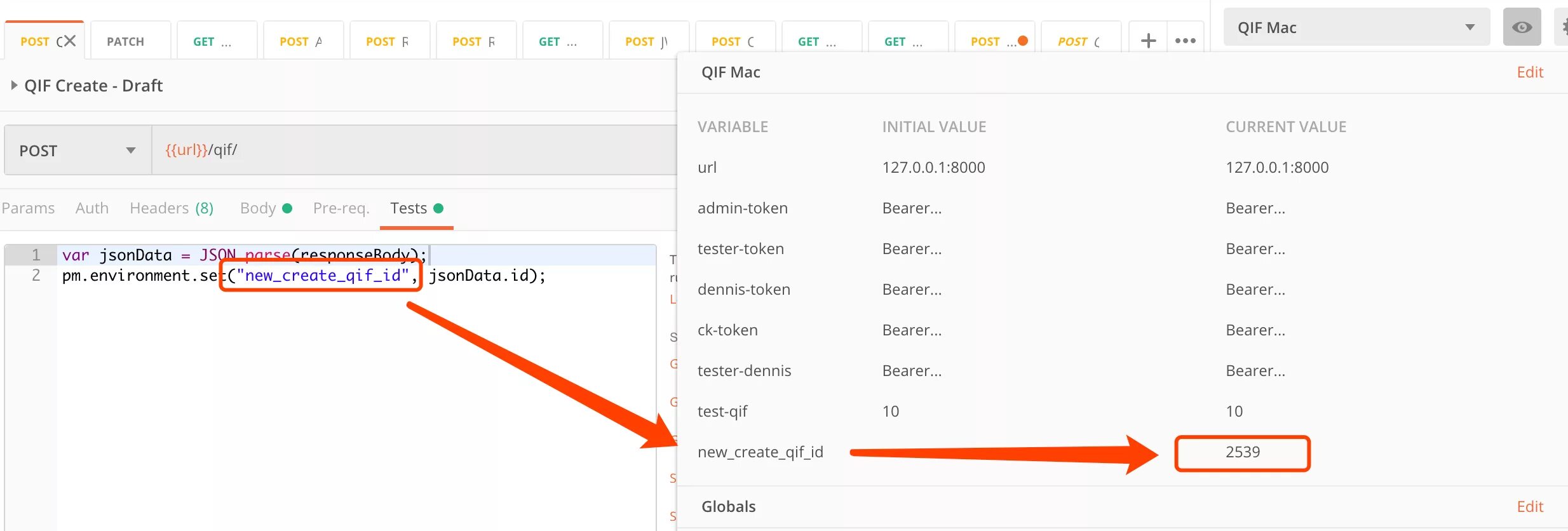Switch to the POST J request tab
This screenshot has width=1568, height=531.
point(649,41)
